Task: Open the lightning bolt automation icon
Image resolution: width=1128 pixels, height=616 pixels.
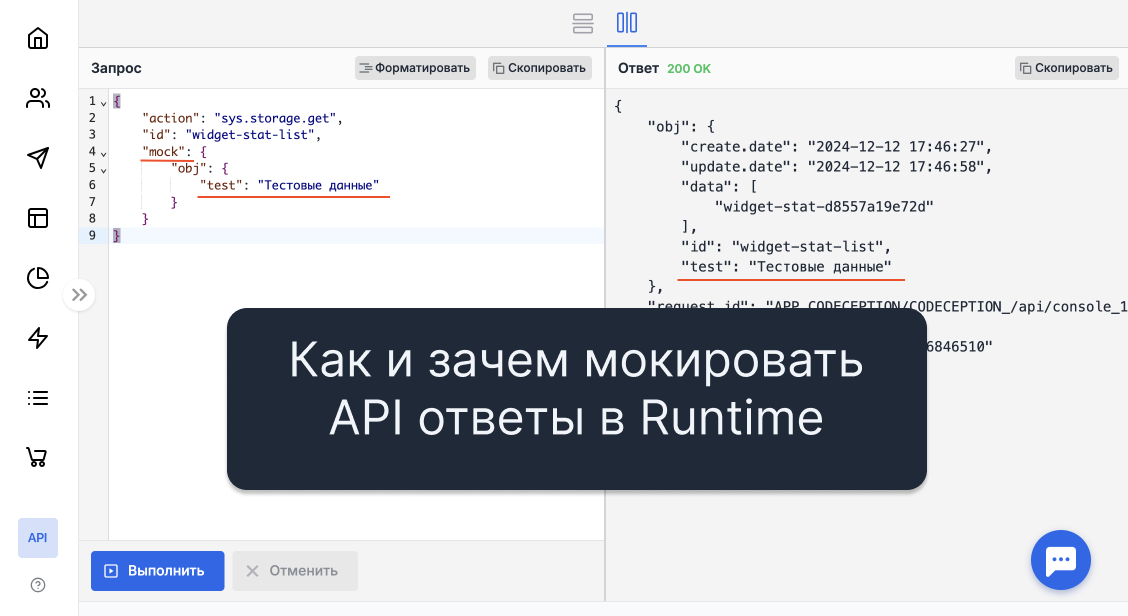Action: pyautogui.click(x=37, y=338)
